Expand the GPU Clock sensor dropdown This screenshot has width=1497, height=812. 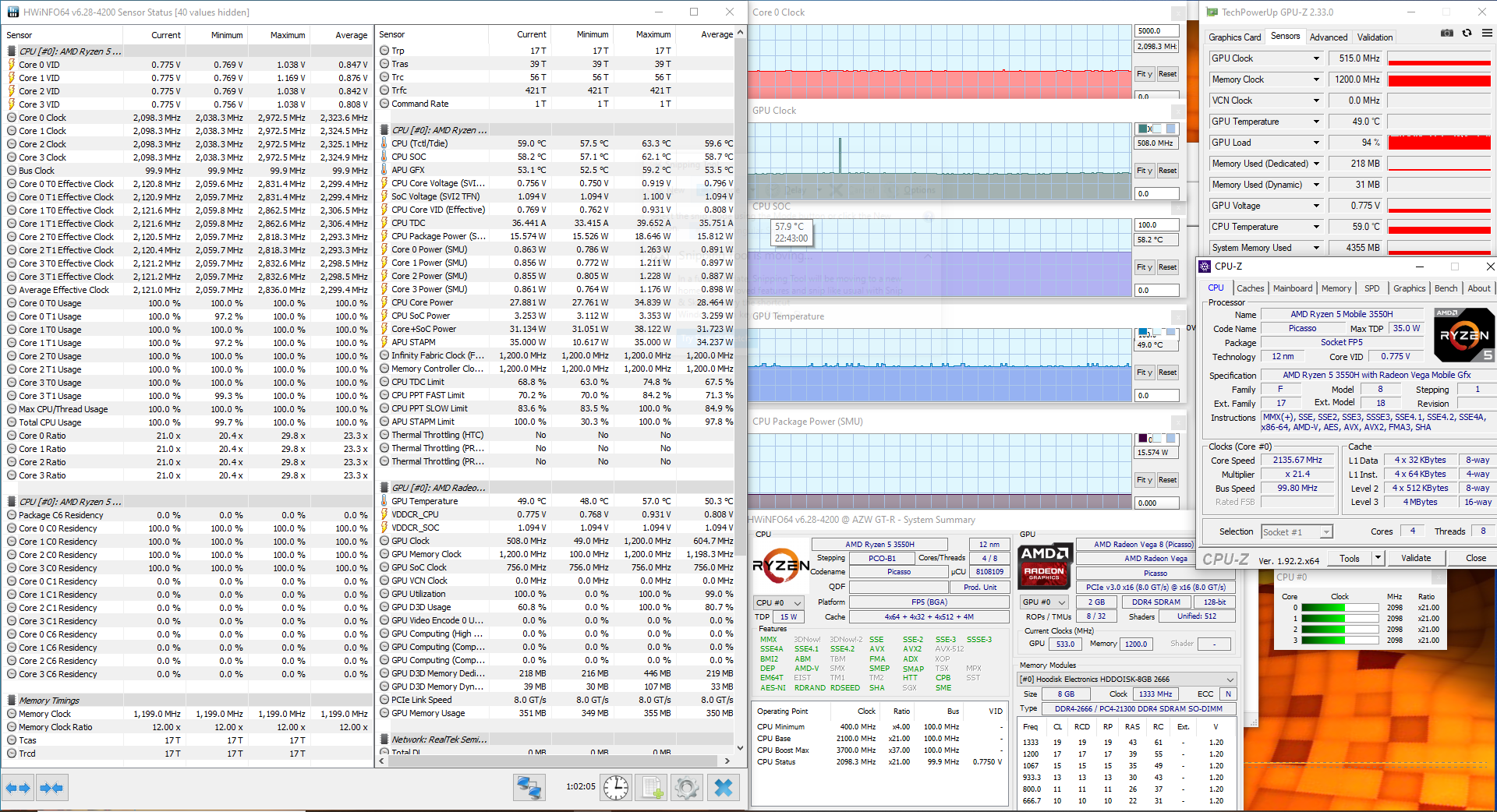[x=1317, y=58]
